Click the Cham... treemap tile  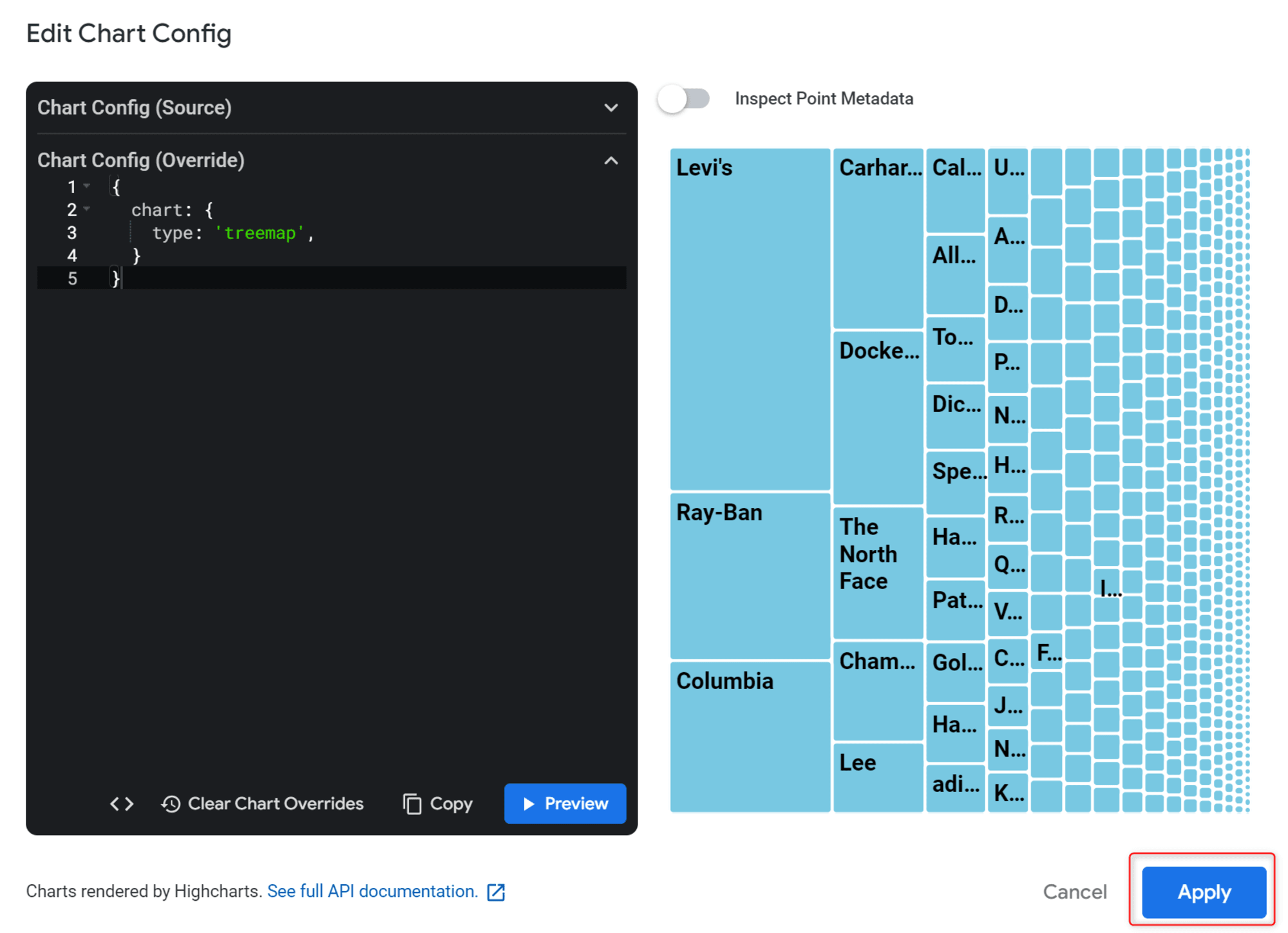click(x=878, y=690)
